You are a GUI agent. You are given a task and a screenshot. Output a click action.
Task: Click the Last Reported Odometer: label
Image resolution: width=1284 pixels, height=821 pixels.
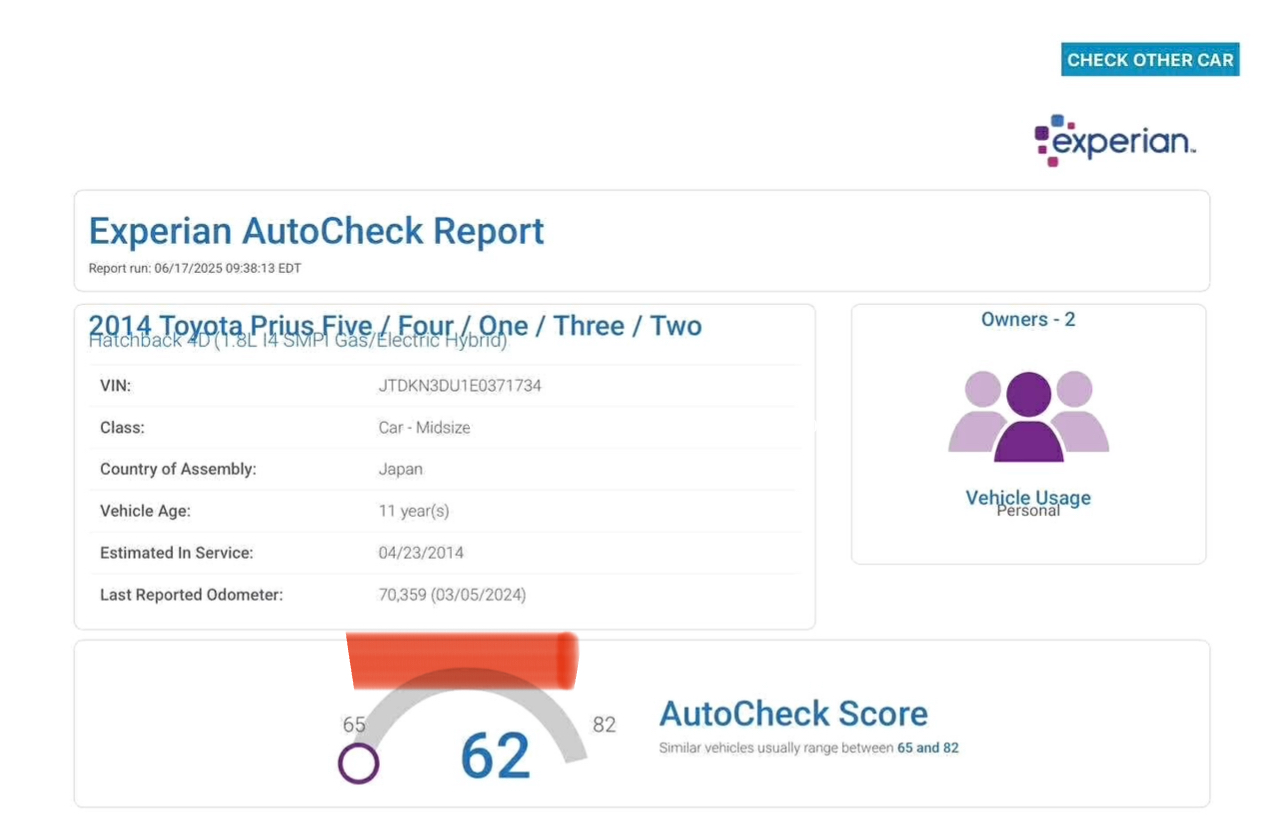(x=192, y=595)
